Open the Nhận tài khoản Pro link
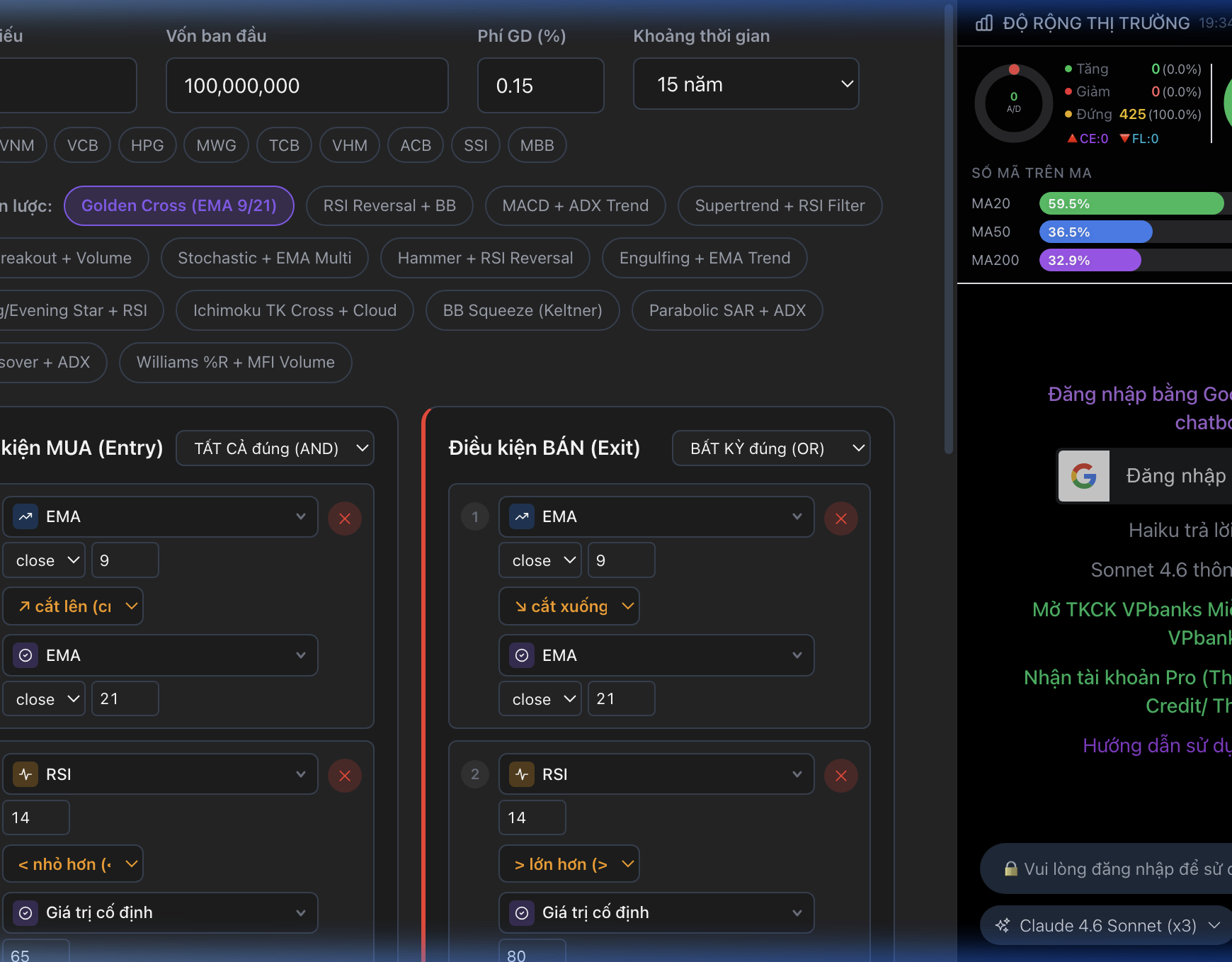 tap(1127, 691)
